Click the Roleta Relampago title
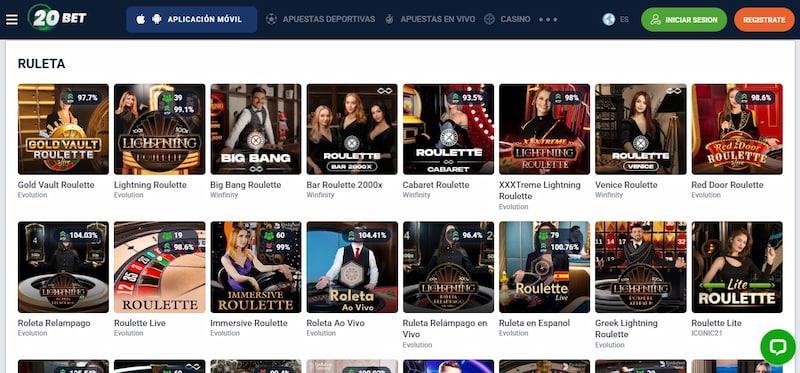 coord(54,323)
